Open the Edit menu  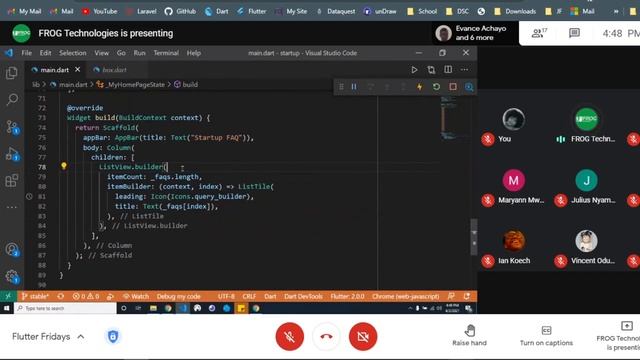coord(45,53)
